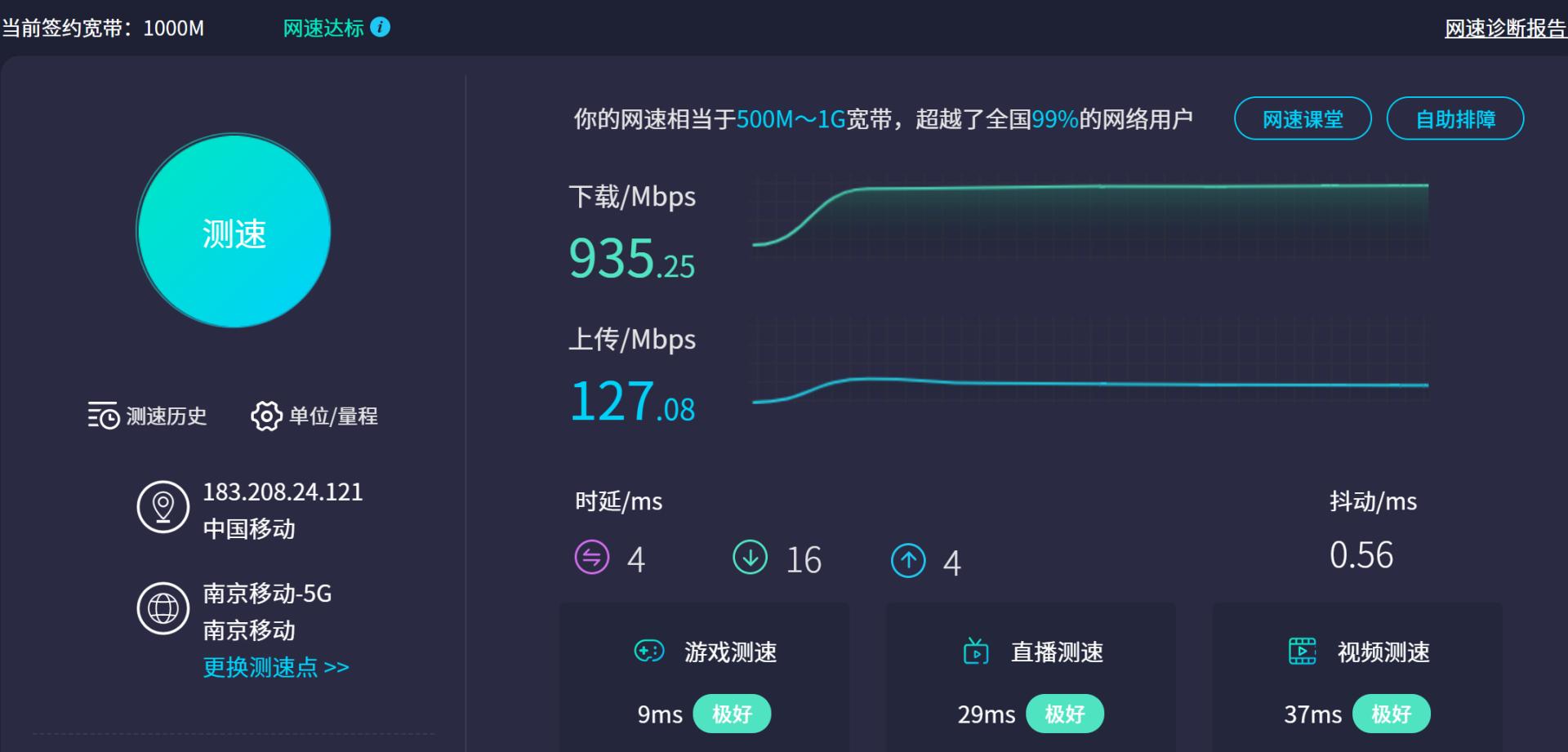Click the location pin beside the IP address
The width and height of the screenshot is (1568, 752).
(x=163, y=506)
